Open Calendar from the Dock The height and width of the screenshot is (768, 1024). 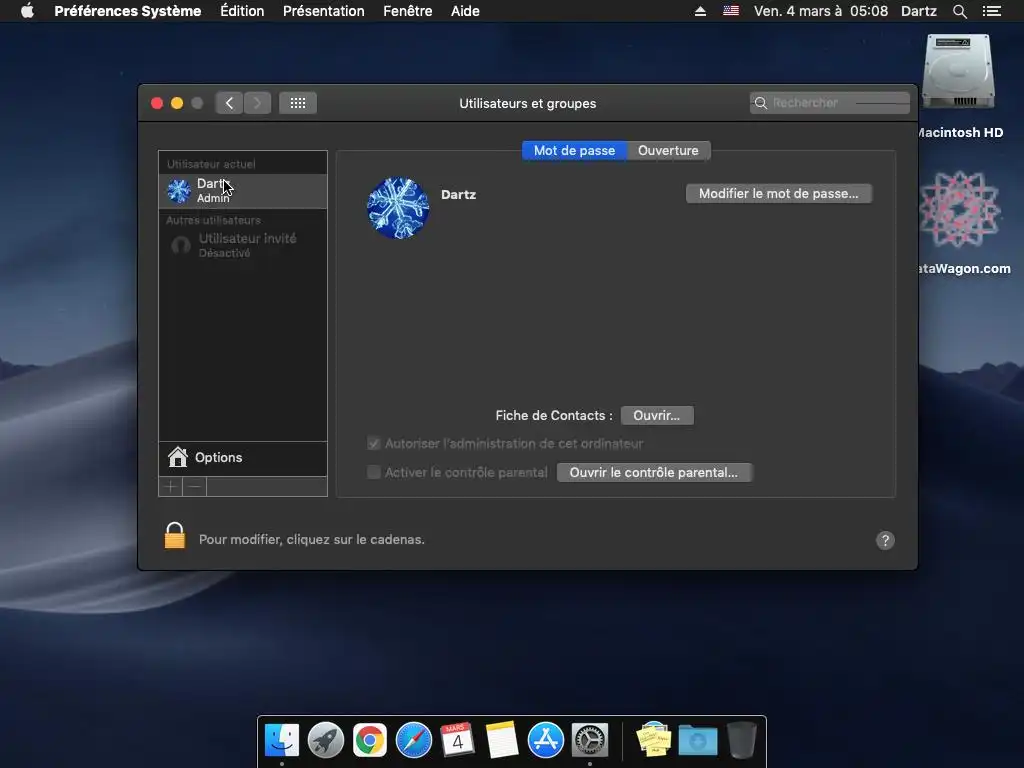(x=458, y=740)
